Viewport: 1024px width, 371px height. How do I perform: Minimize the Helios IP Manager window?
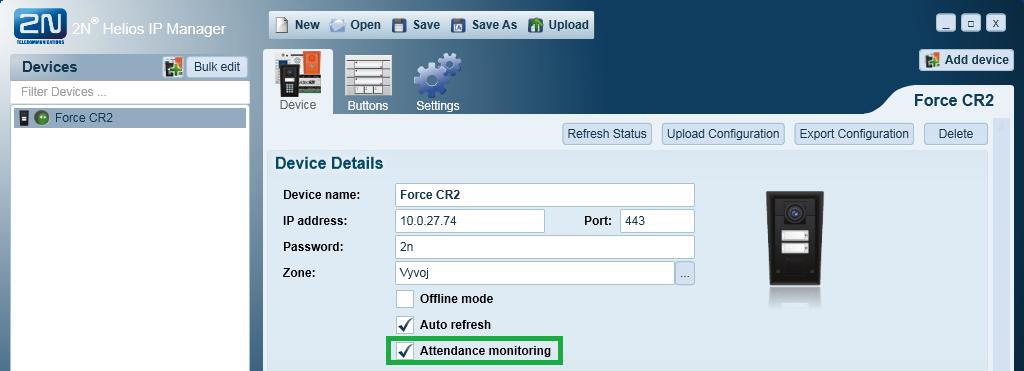click(x=946, y=24)
